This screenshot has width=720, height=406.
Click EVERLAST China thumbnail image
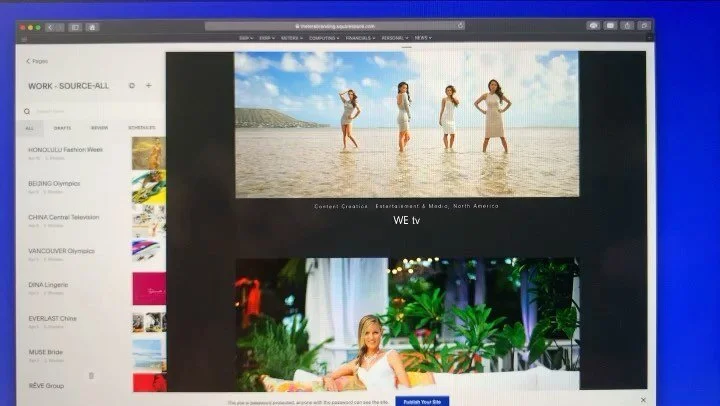149,322
